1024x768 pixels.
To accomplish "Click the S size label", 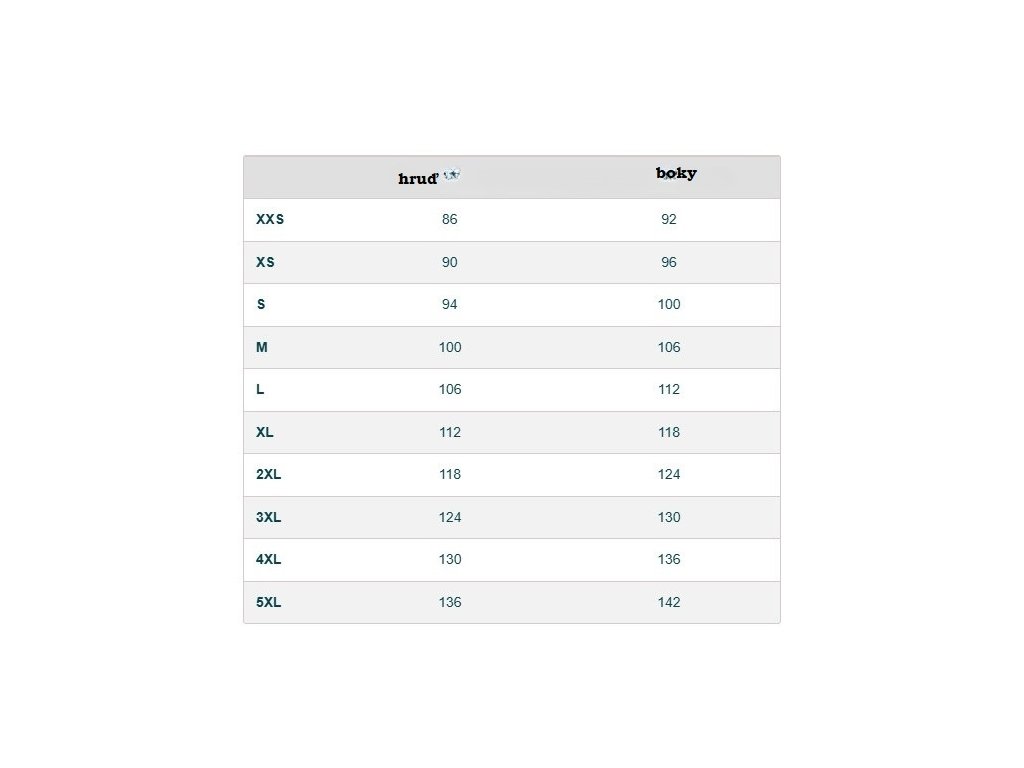I will coord(261,305).
